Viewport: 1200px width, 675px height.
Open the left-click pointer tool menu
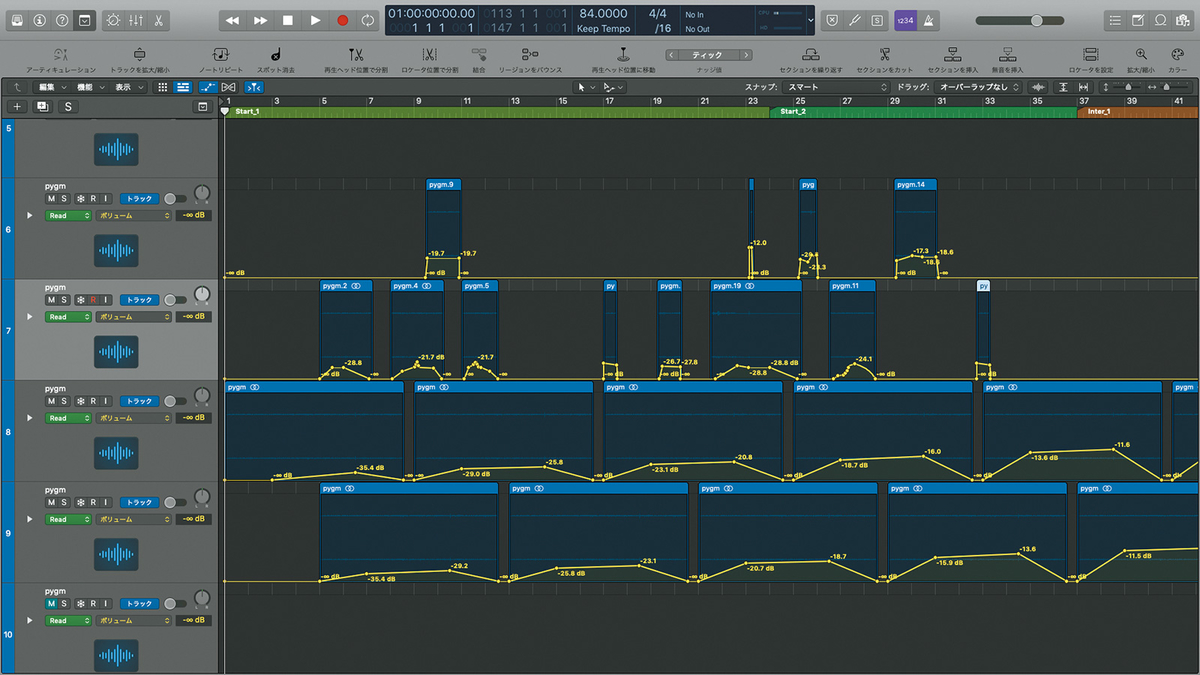point(584,87)
